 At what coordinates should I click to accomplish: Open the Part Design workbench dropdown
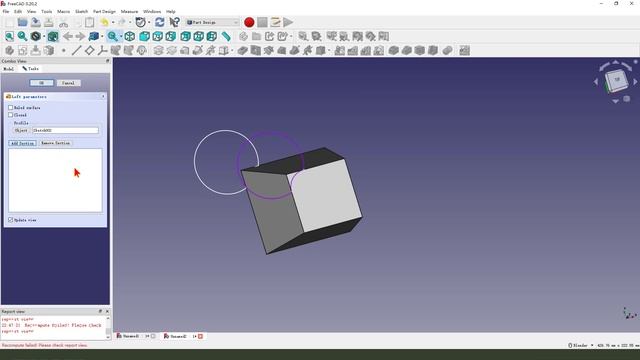tap(212, 22)
